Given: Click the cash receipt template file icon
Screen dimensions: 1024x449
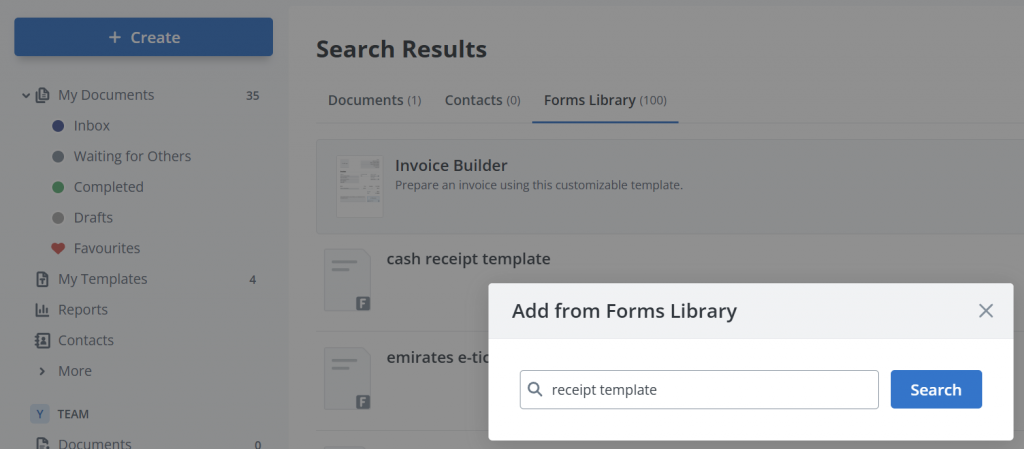Looking at the screenshot, I should (x=347, y=279).
